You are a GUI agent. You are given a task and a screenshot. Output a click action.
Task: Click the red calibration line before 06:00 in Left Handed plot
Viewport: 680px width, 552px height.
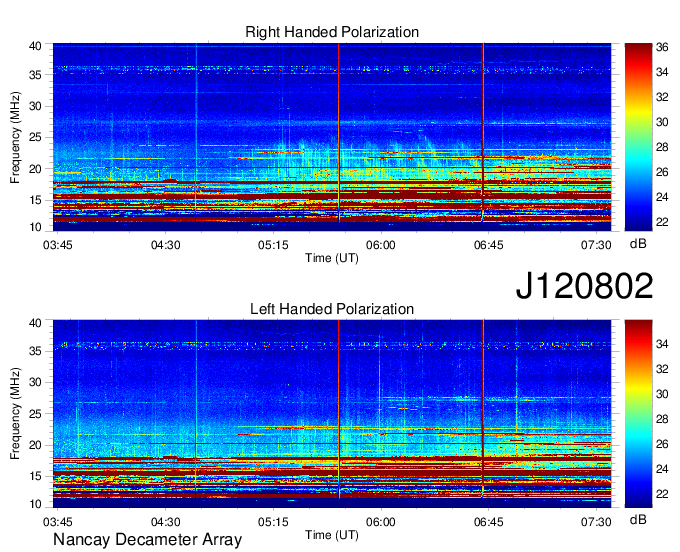click(x=339, y=409)
